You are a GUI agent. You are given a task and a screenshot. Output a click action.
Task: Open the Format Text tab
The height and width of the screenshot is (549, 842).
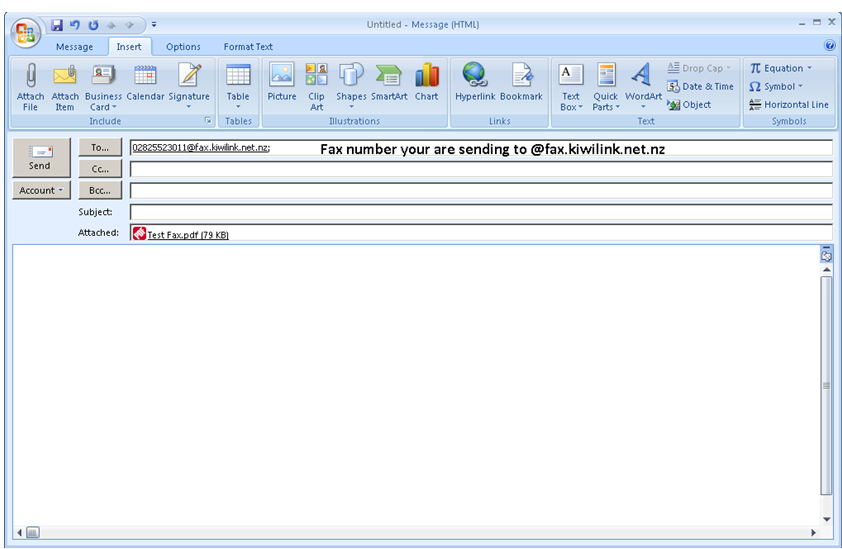coord(248,47)
